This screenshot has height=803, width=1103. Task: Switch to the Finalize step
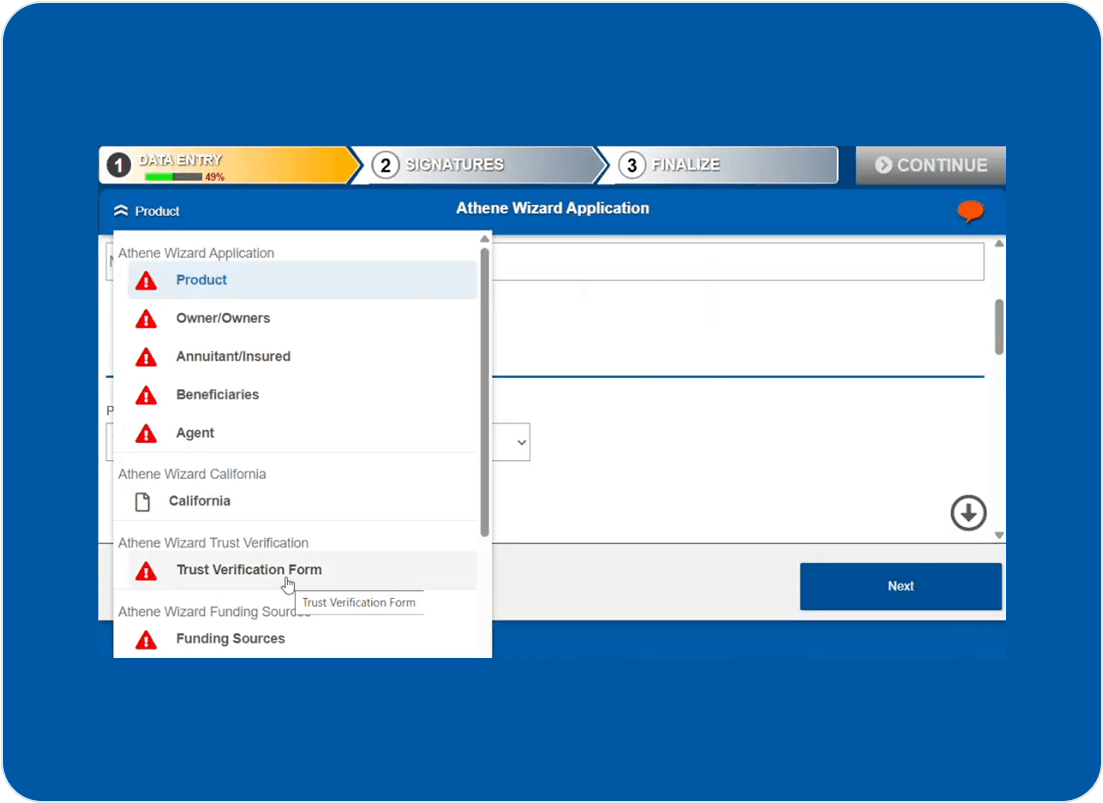click(x=718, y=165)
